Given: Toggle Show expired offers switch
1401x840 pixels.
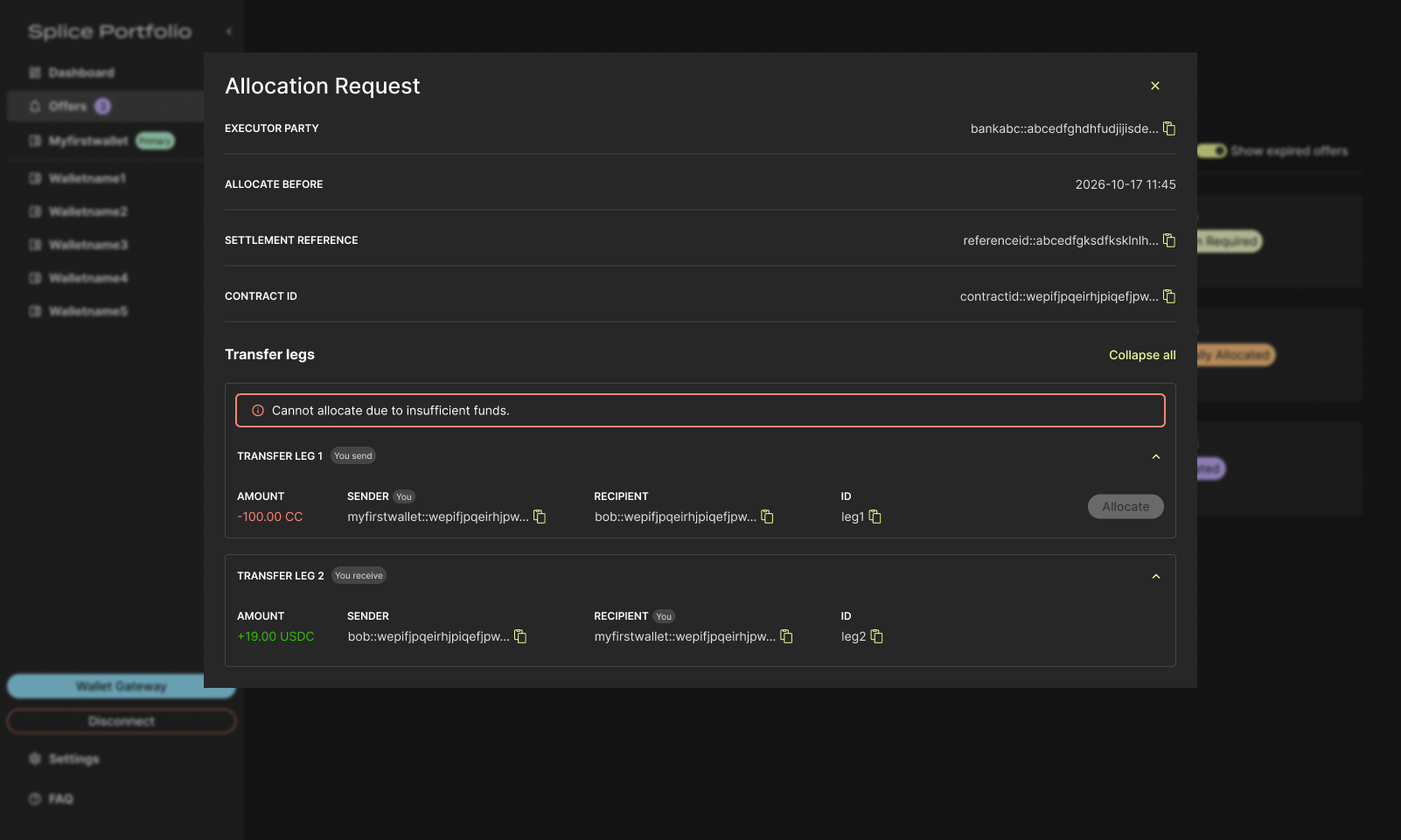Looking at the screenshot, I should click(1212, 151).
